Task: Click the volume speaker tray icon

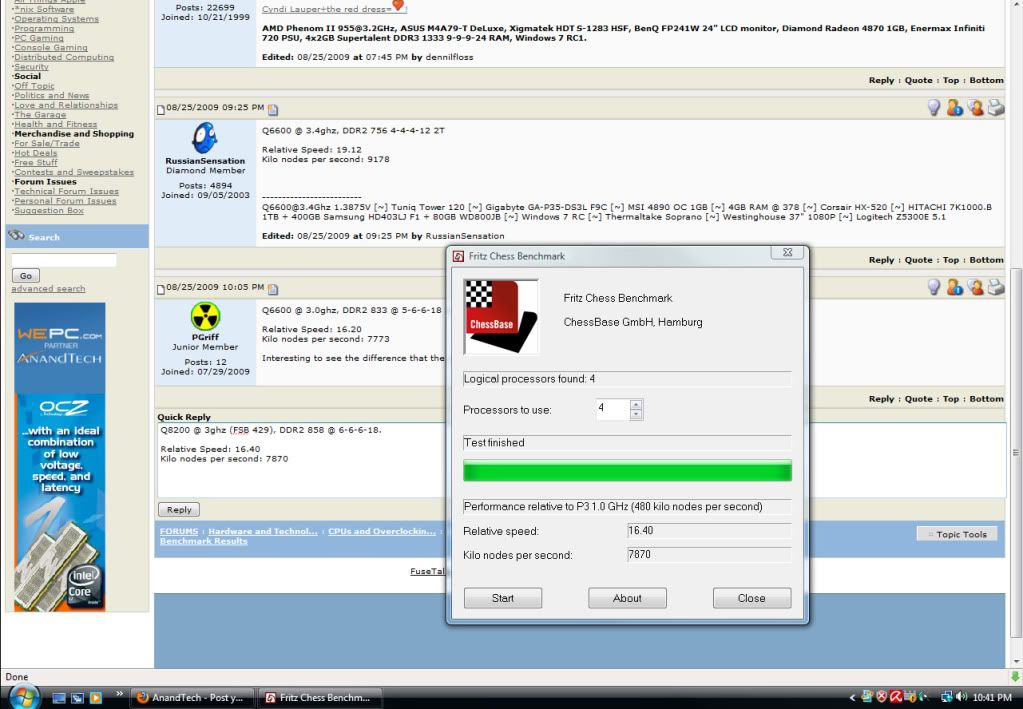Action: pos(962,697)
